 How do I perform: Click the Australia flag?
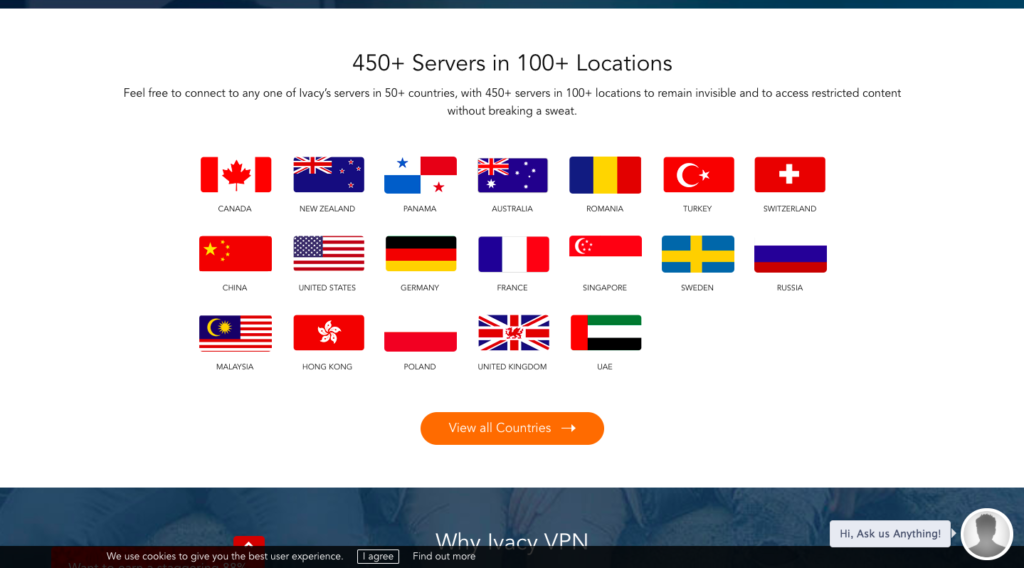click(513, 174)
